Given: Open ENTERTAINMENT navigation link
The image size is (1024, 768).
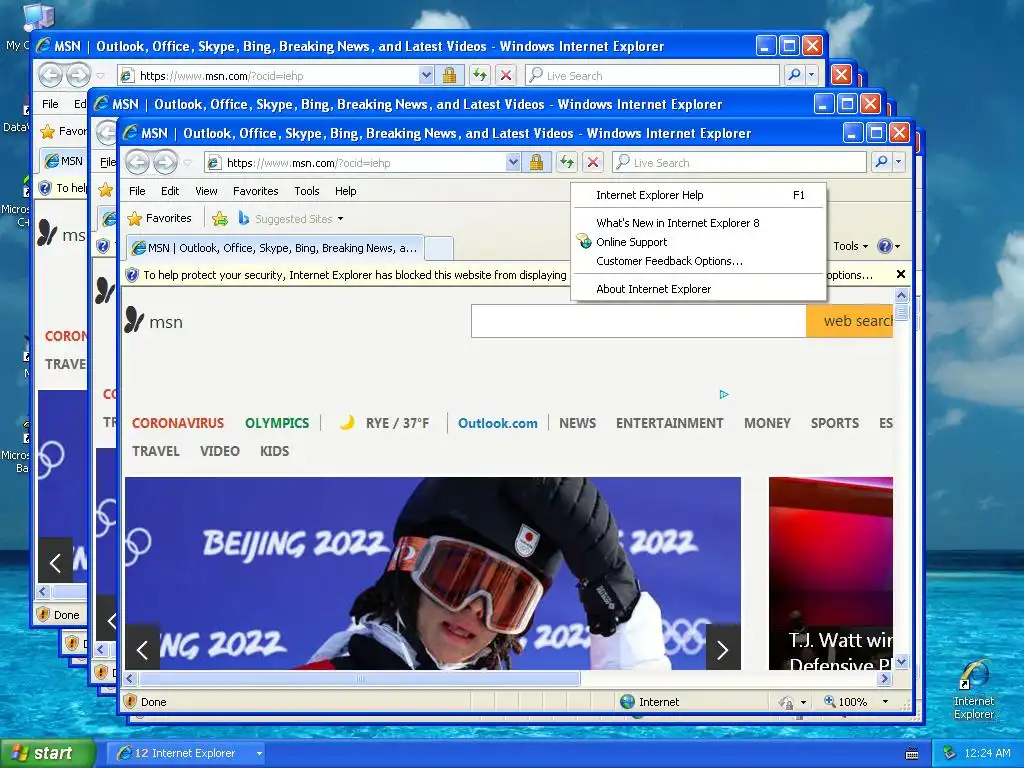Looking at the screenshot, I should pos(669,423).
